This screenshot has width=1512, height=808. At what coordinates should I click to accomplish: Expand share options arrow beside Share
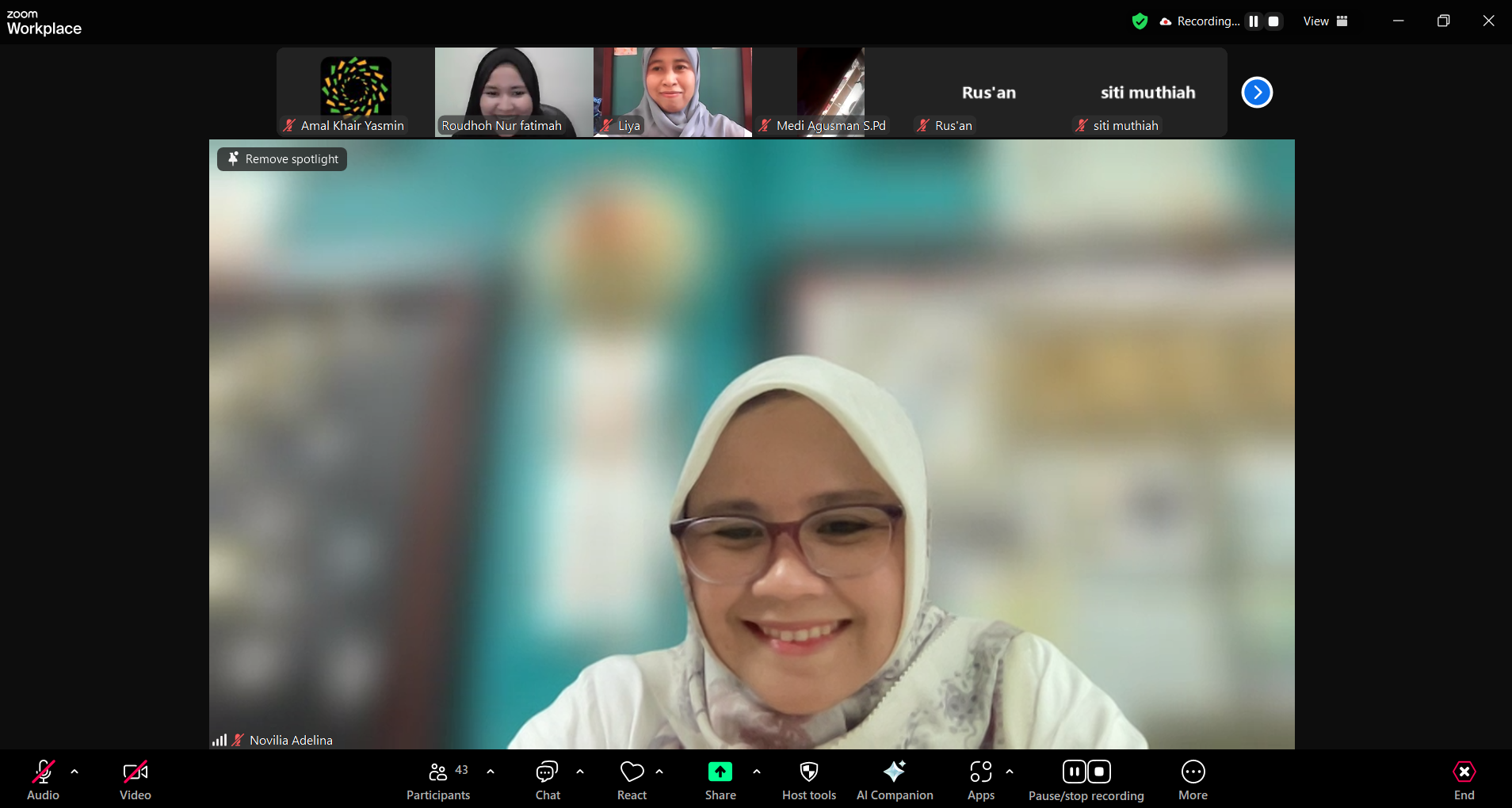click(x=757, y=771)
